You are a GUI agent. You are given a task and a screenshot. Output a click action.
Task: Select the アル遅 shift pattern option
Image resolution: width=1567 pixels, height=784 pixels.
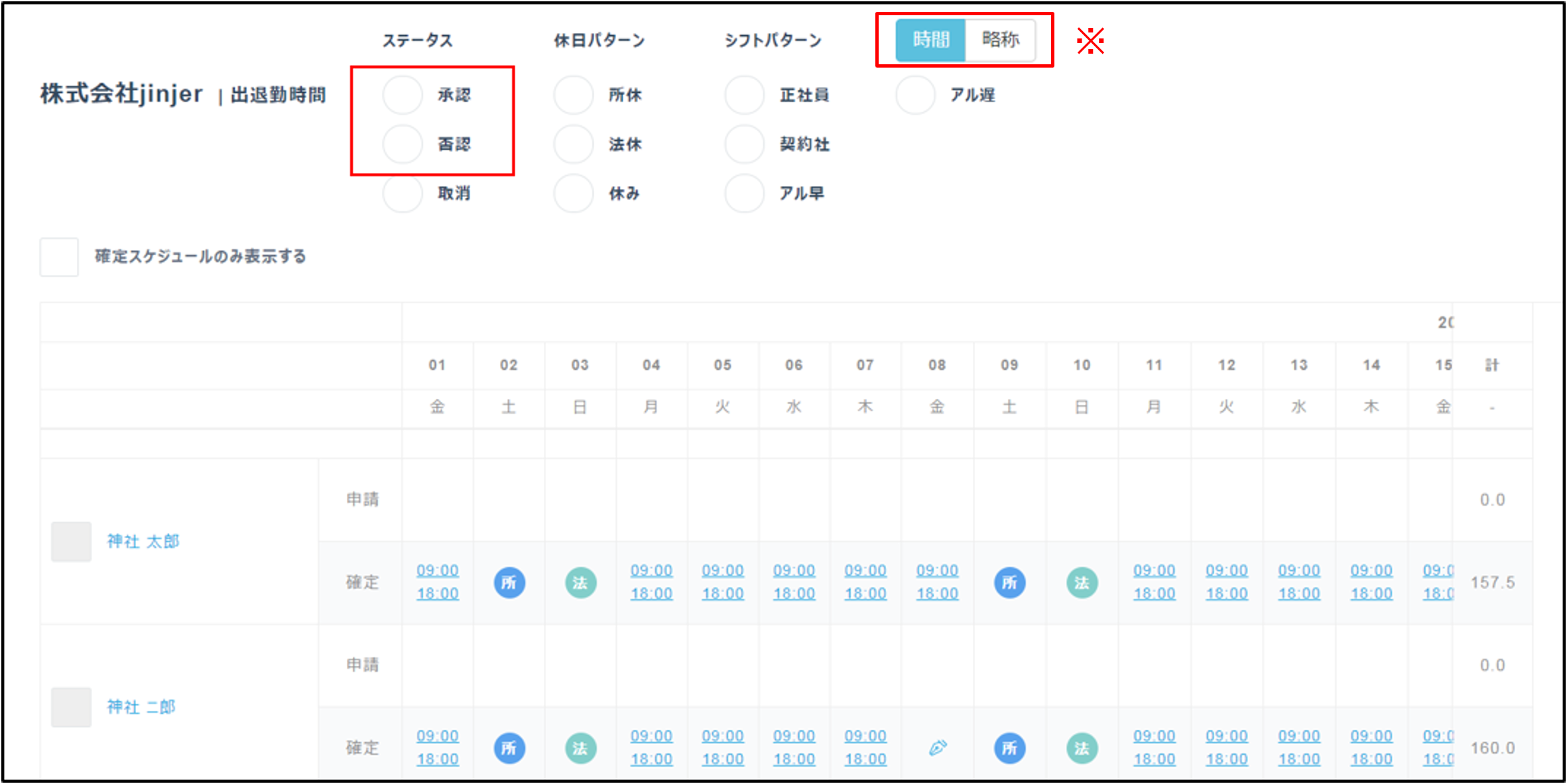[916, 95]
